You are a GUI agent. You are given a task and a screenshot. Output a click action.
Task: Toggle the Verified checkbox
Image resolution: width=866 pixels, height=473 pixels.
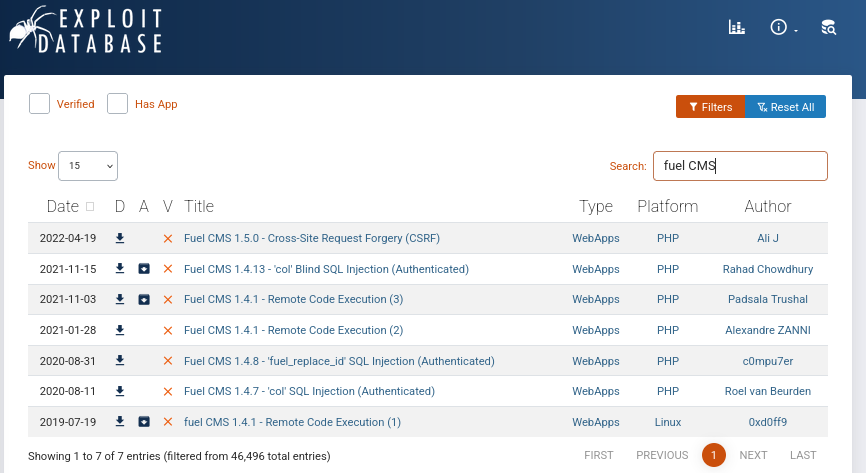(x=39, y=104)
